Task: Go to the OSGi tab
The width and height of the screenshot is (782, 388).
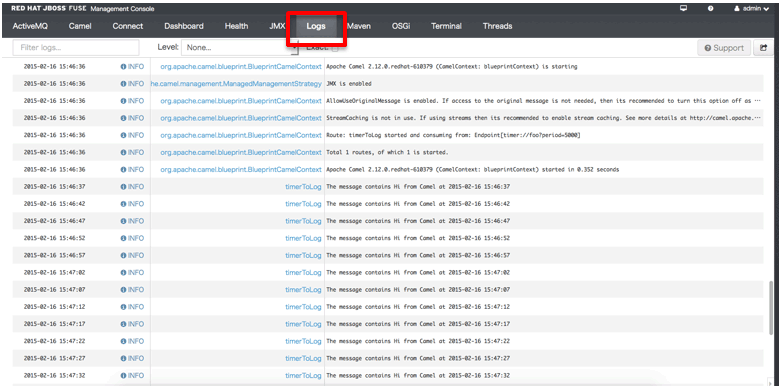Action: click(401, 26)
